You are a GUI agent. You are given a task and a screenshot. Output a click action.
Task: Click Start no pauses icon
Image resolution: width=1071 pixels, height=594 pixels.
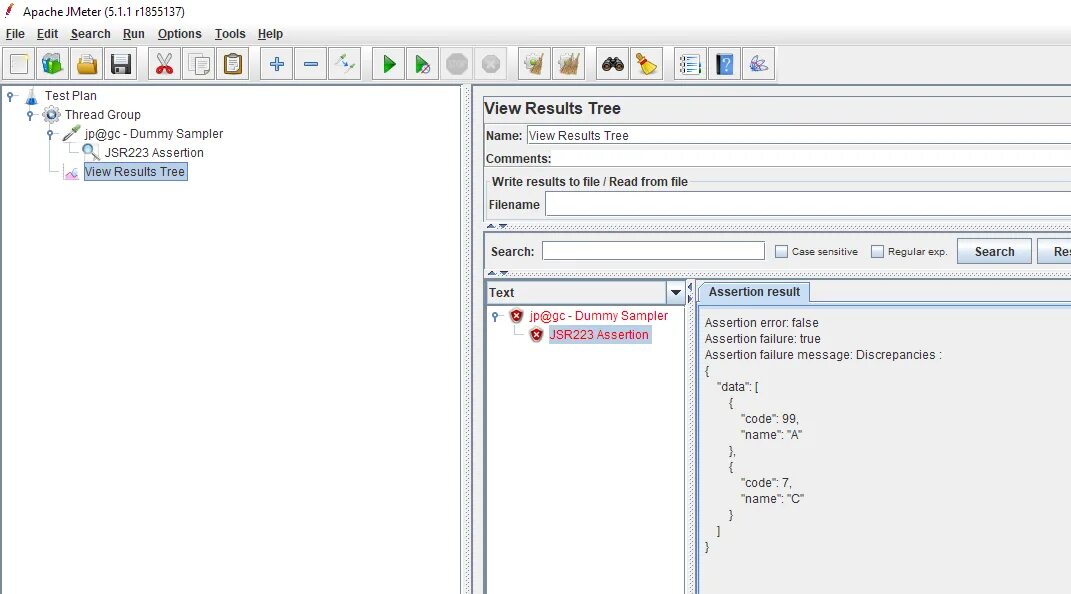point(423,64)
